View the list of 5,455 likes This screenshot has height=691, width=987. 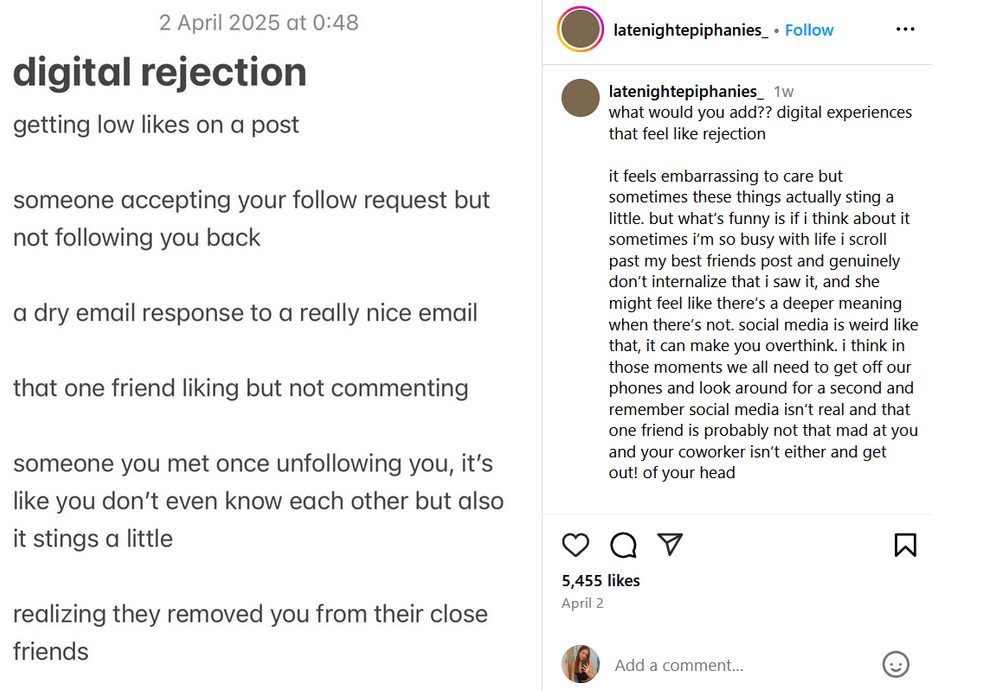point(601,580)
